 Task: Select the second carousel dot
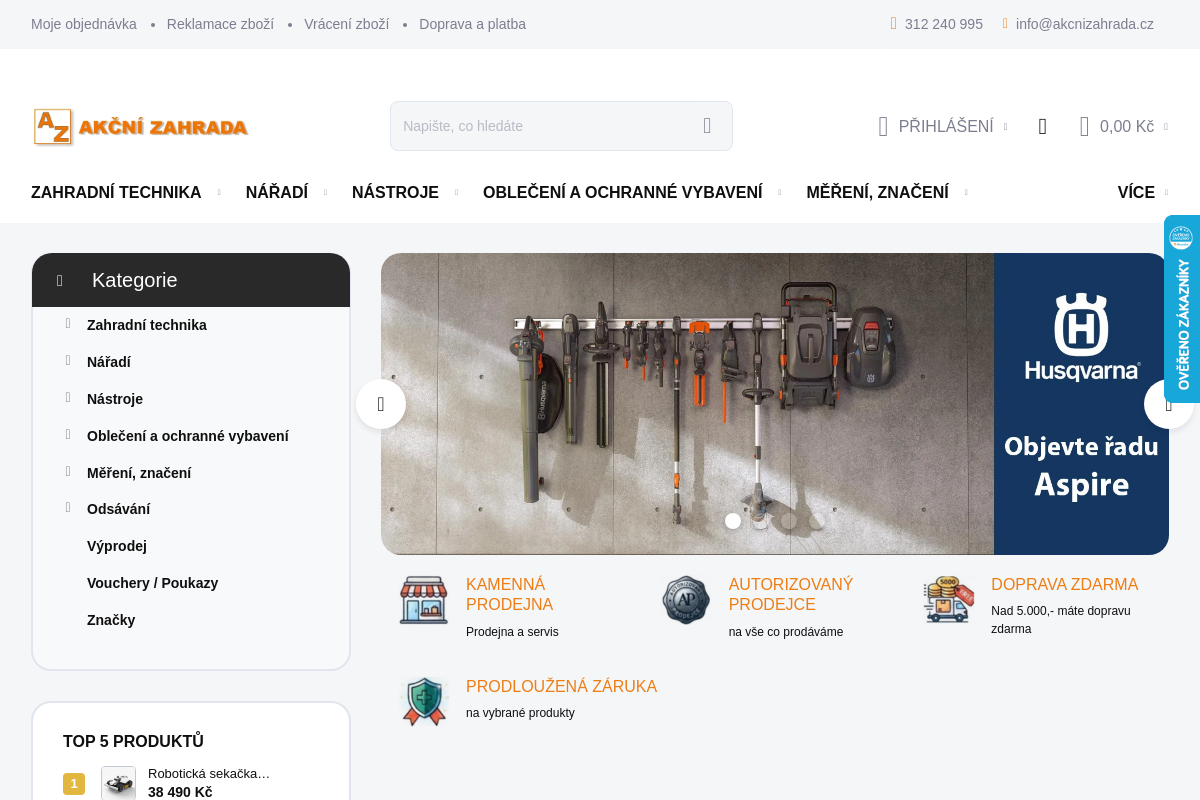(x=761, y=521)
